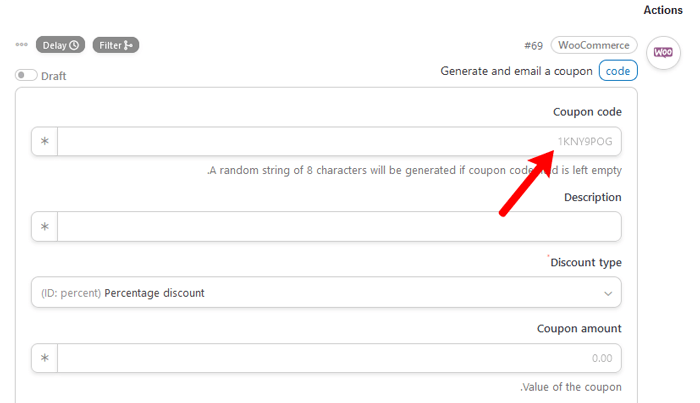This screenshot has width=700, height=403.
Task: Click the "Generate and email a coupon" title
Action: [x=515, y=71]
